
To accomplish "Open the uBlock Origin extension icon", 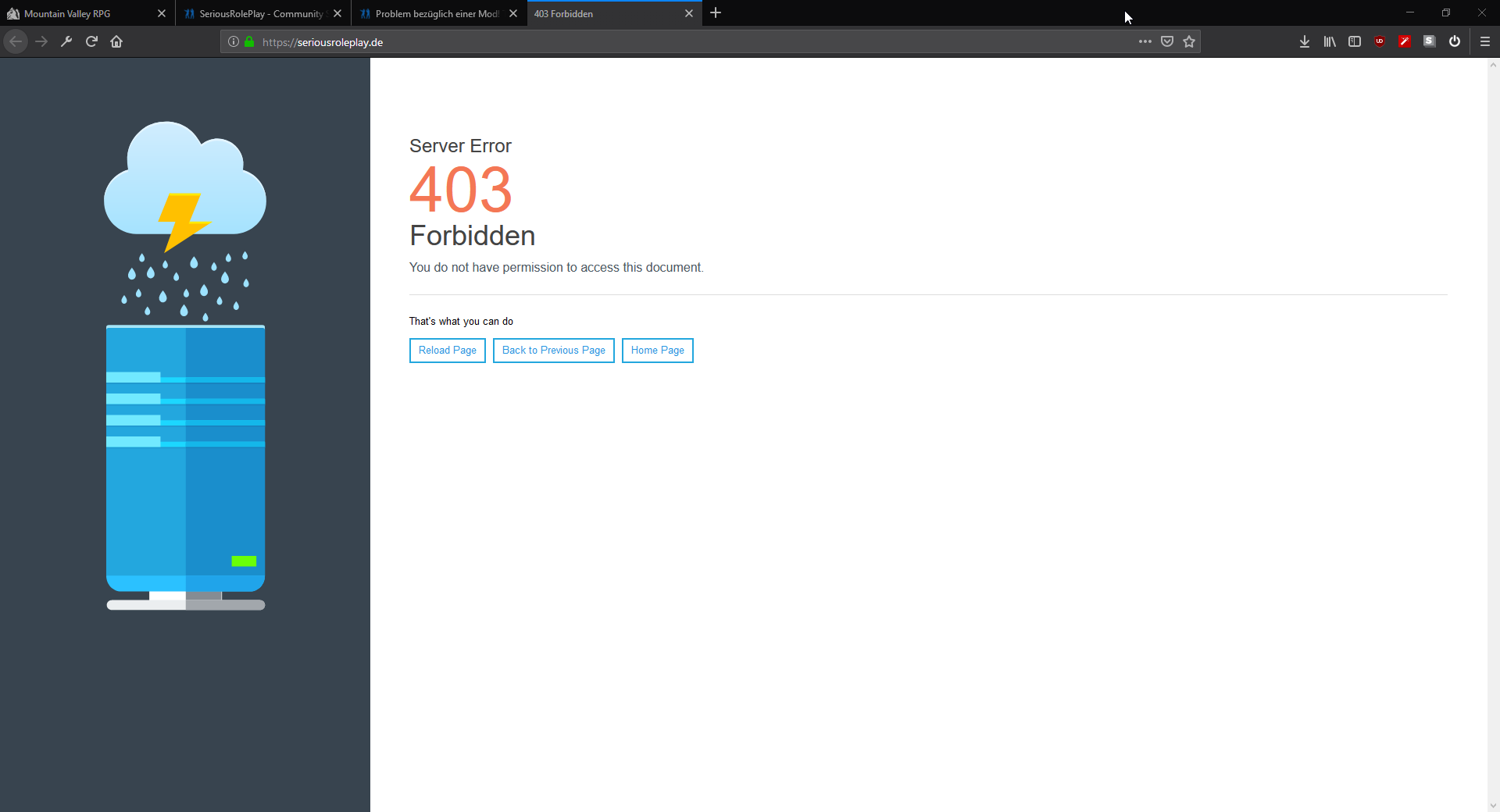I will coord(1380,41).
